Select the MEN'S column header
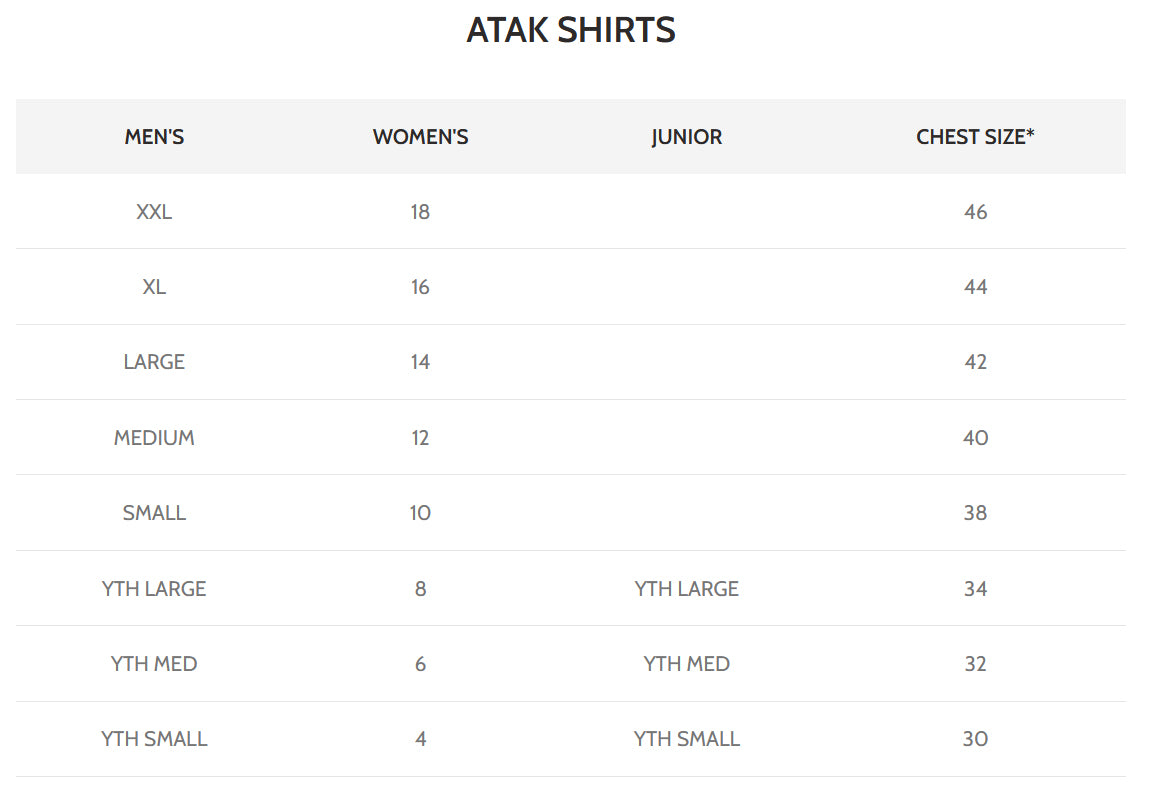The image size is (1162, 812). pos(154,137)
